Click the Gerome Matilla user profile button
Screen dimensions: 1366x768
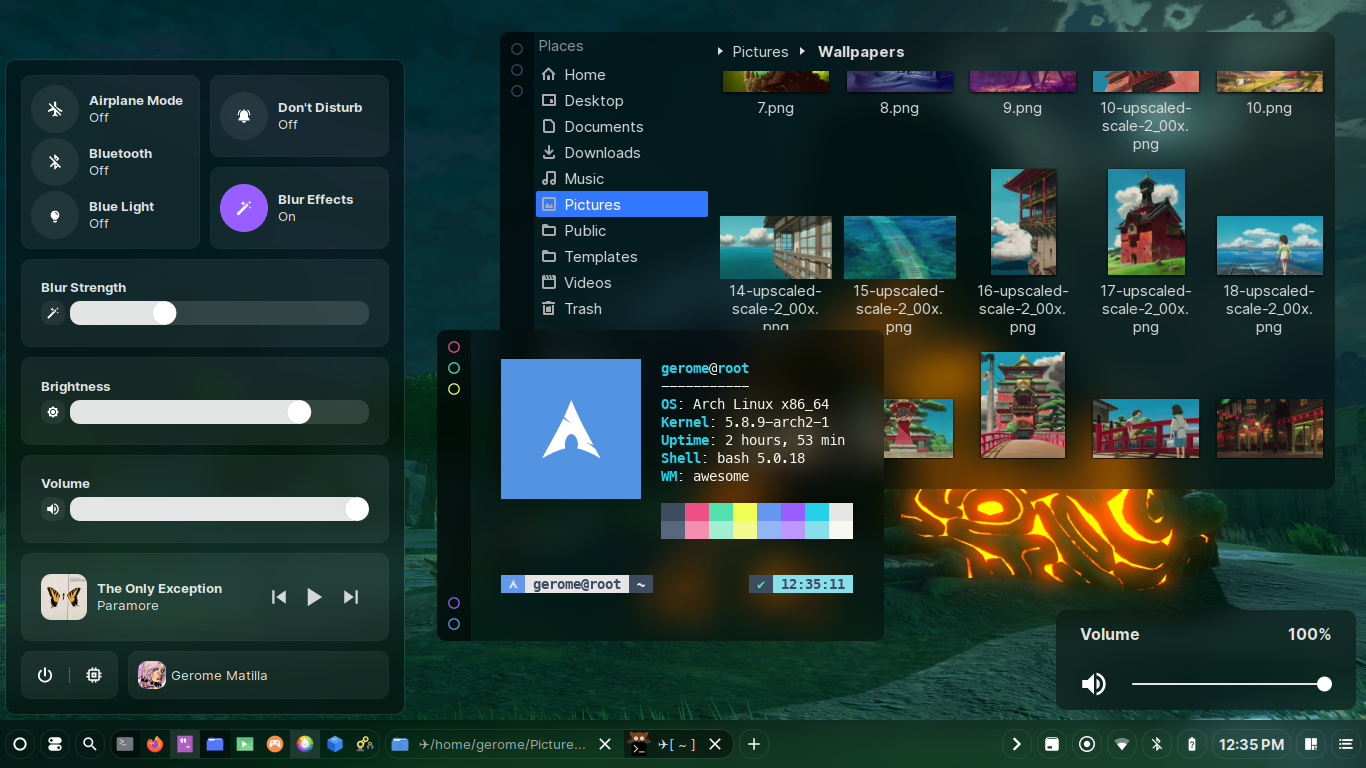coord(258,675)
